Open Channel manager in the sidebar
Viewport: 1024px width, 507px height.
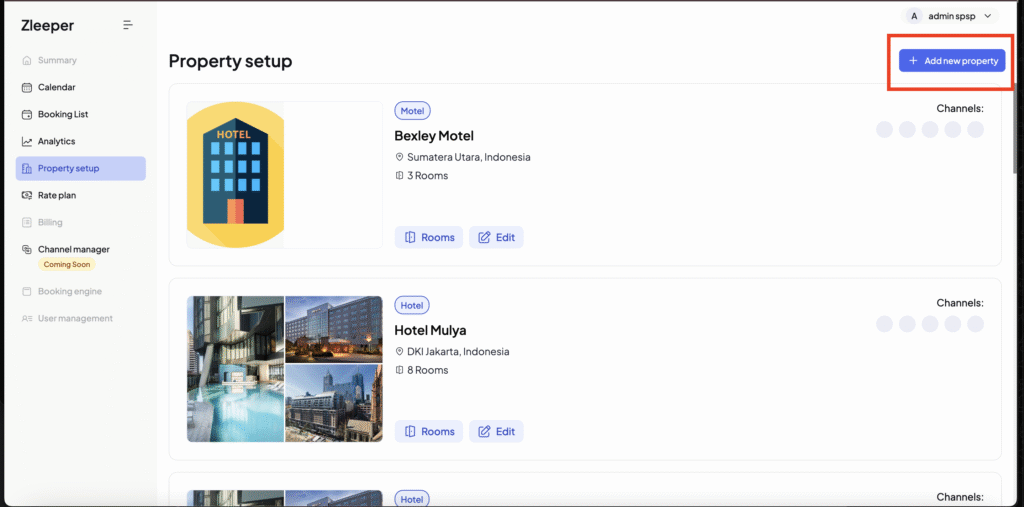(73, 249)
